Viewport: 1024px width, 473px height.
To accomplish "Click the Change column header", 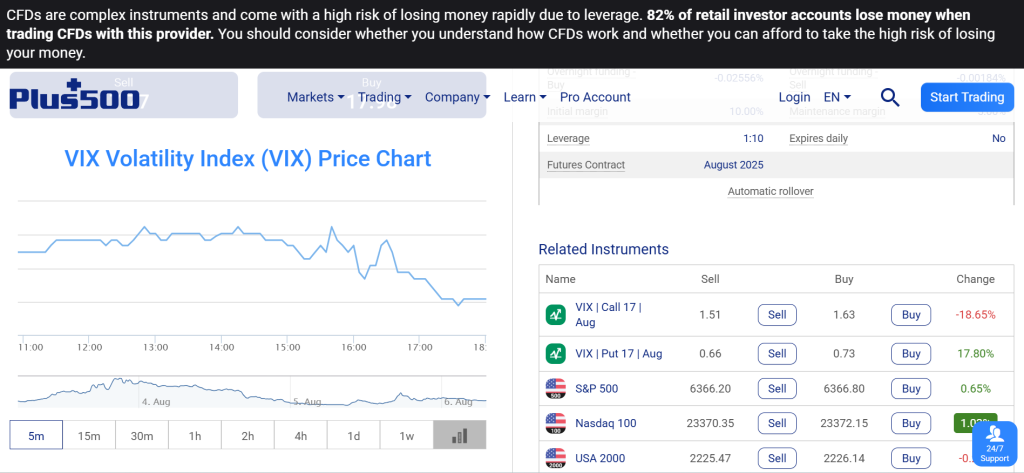I will pyautogui.click(x=975, y=279).
